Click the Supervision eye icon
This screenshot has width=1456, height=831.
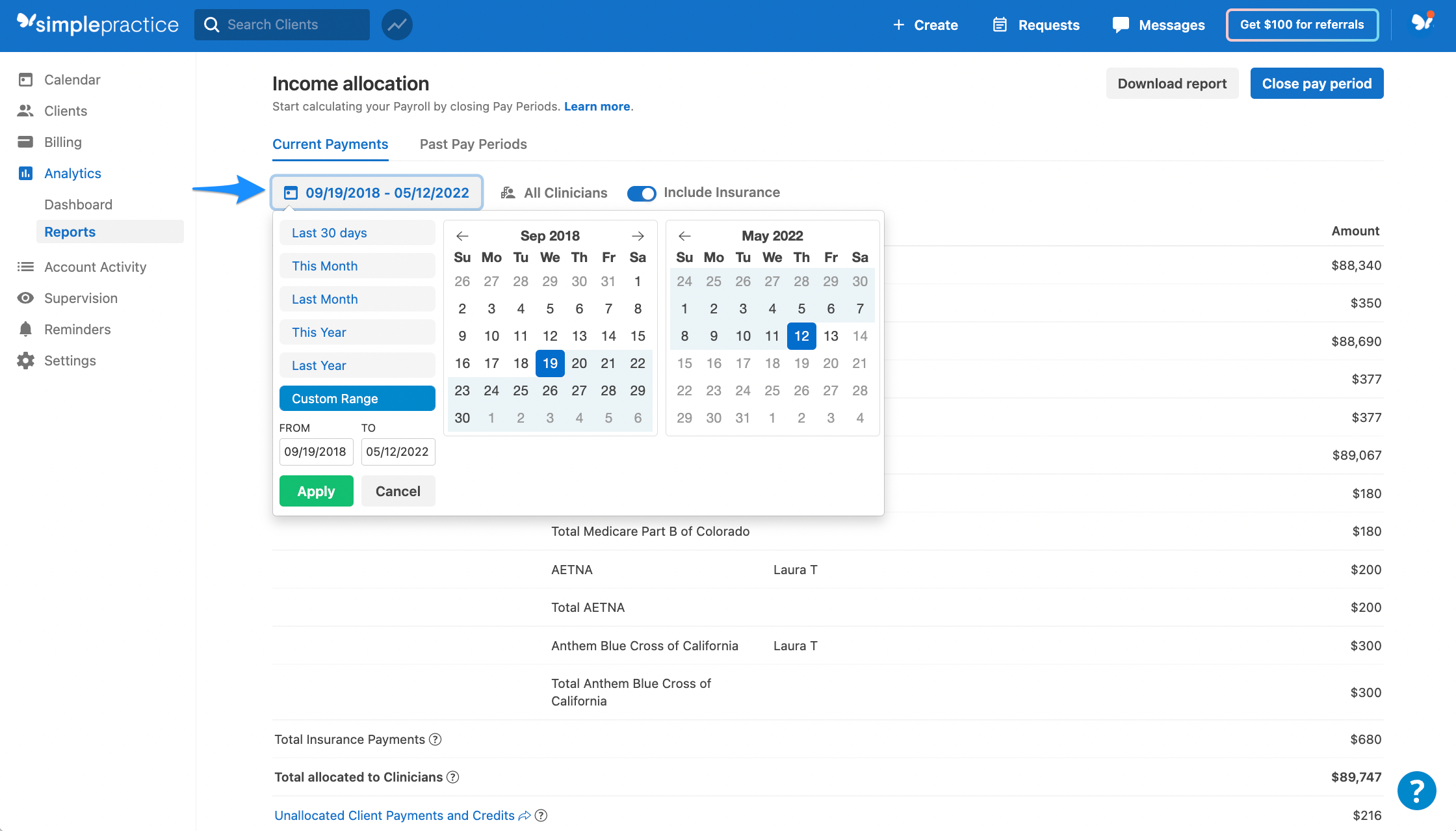coord(25,298)
